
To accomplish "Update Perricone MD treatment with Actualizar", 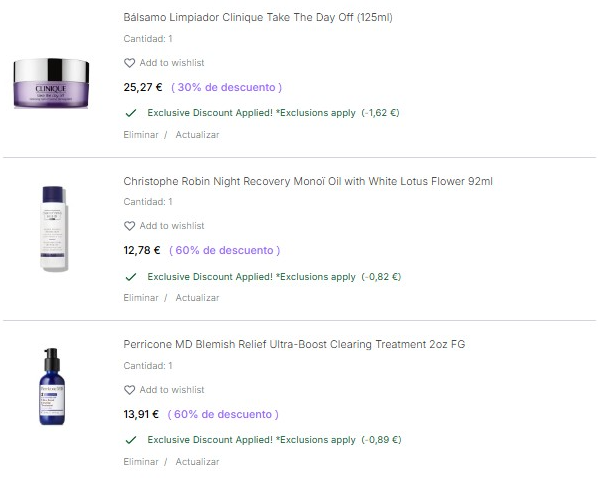I will click(x=197, y=462).
